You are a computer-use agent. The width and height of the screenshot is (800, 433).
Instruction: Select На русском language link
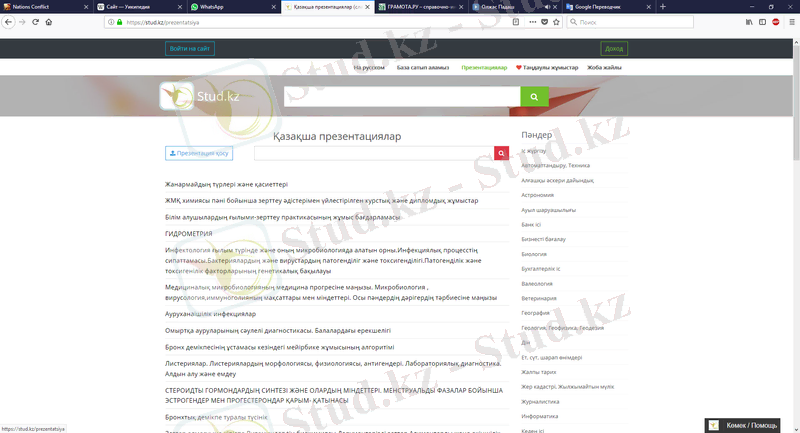(369, 67)
